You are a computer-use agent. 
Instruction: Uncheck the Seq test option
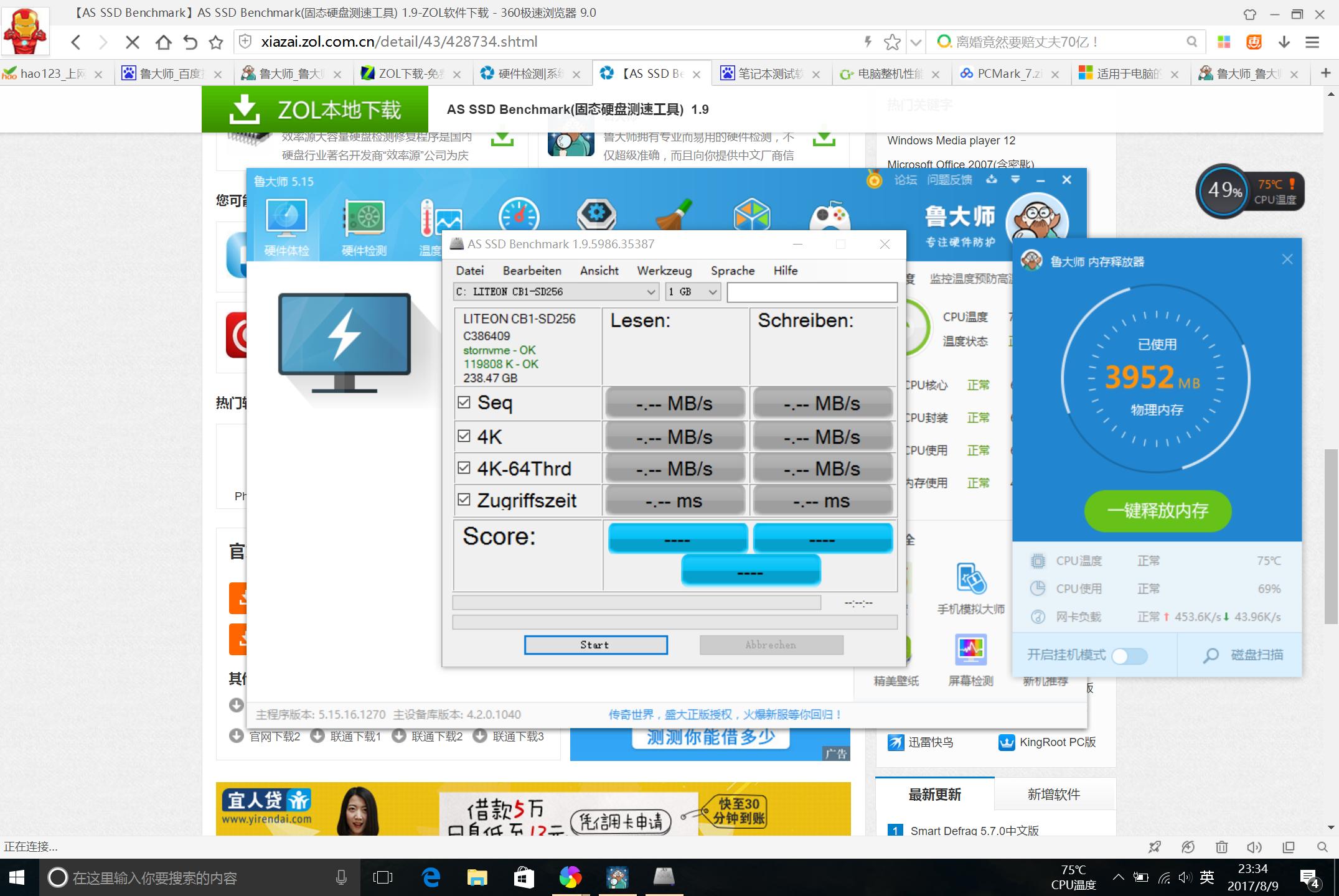[463, 403]
